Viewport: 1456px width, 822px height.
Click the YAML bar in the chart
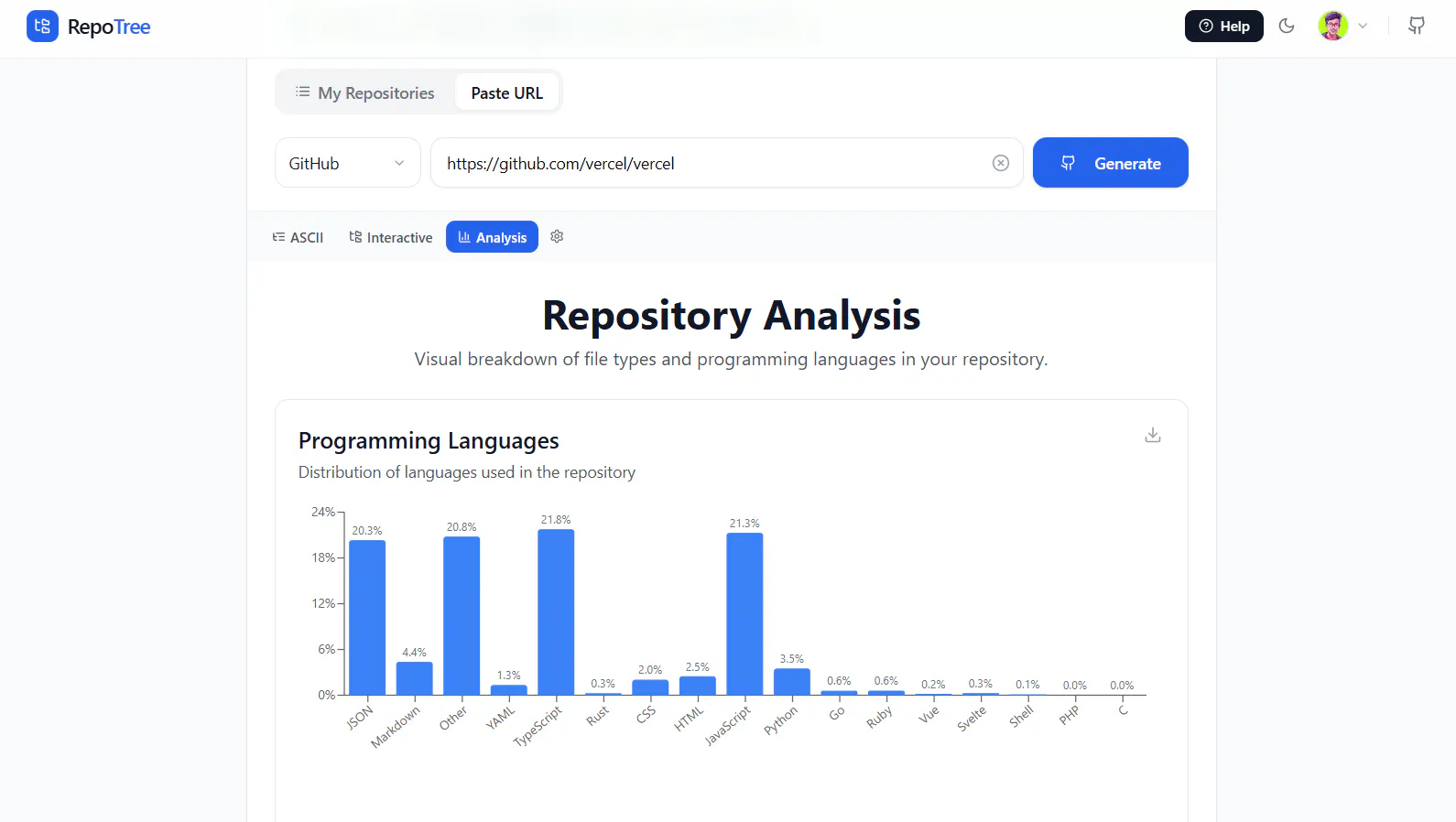509,690
